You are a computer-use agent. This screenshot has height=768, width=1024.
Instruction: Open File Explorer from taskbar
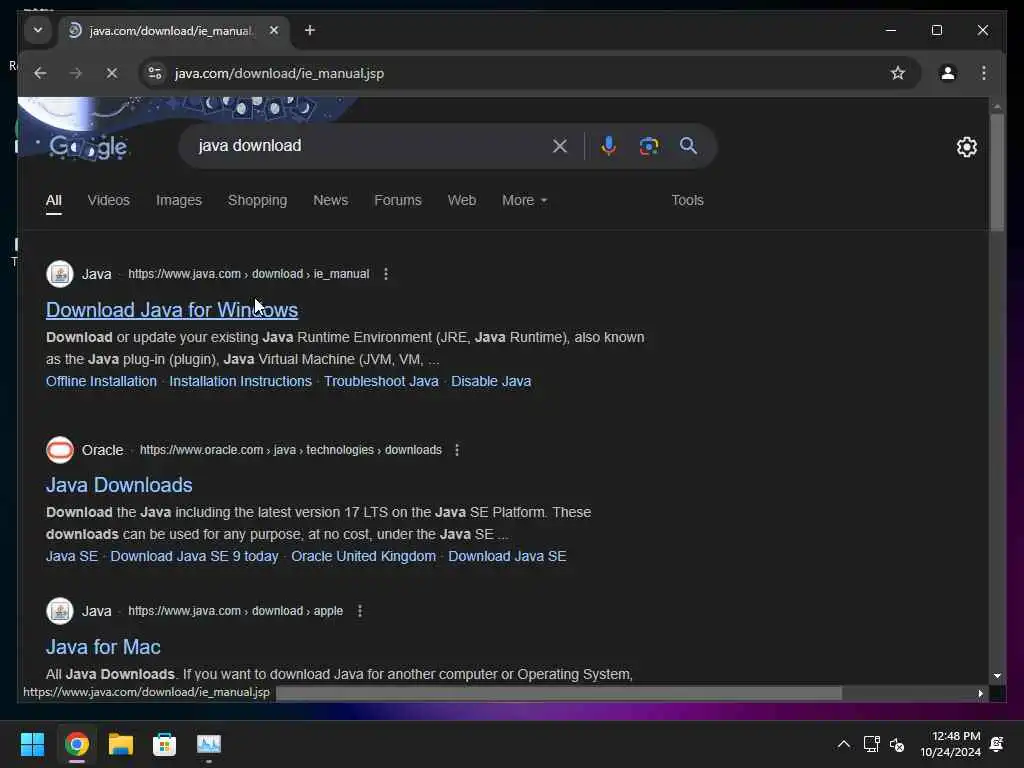coord(121,744)
